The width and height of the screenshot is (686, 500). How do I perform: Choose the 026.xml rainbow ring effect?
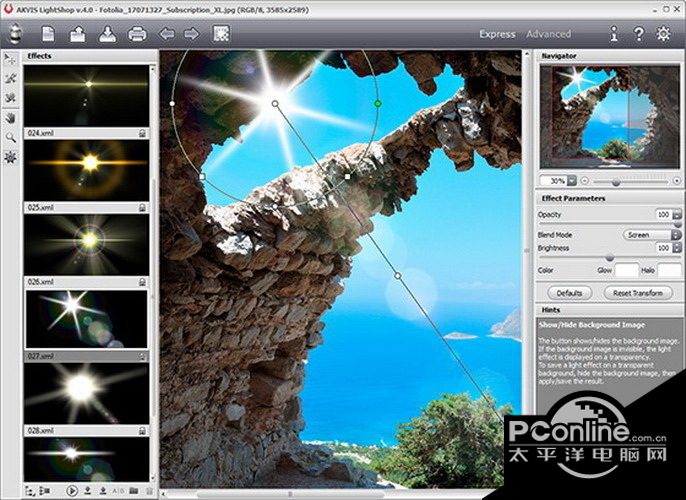point(87,245)
